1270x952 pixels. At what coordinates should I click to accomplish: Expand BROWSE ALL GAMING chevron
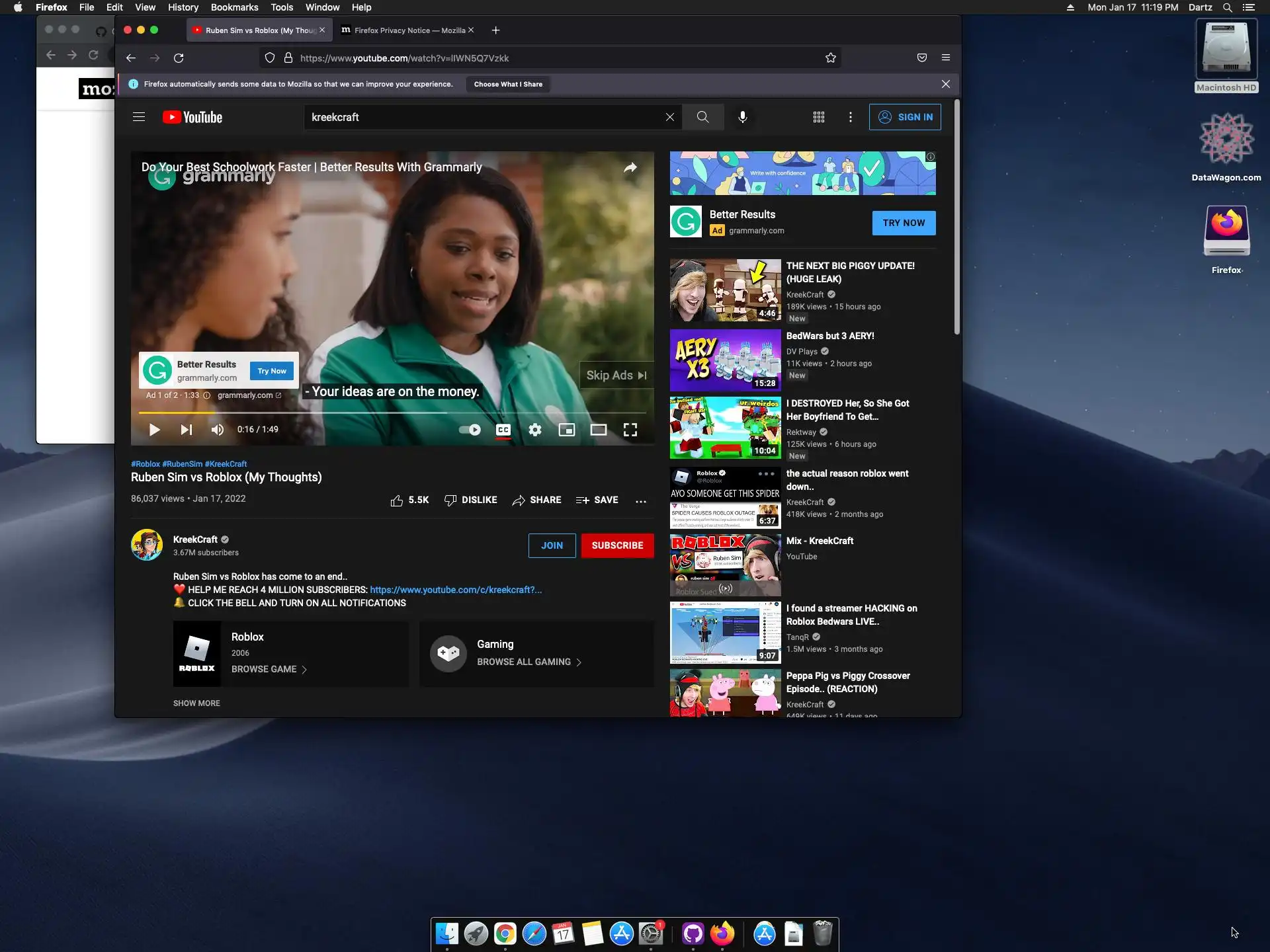(x=579, y=662)
